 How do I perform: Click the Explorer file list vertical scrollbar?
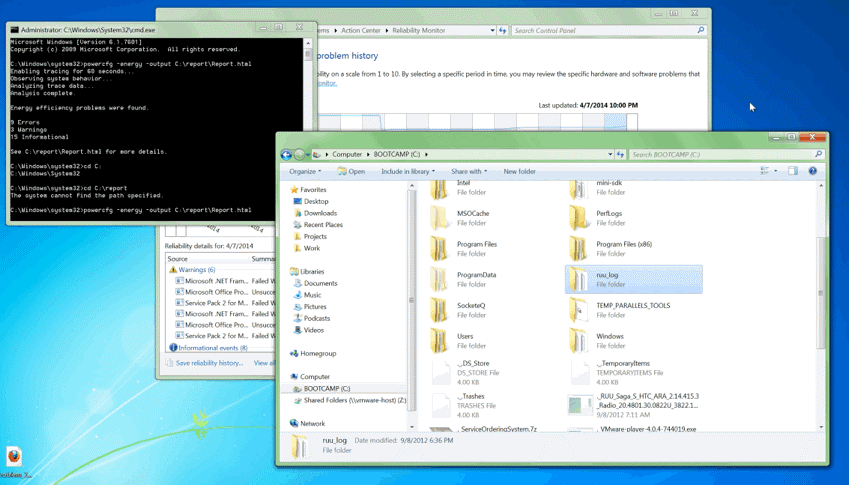[821, 292]
